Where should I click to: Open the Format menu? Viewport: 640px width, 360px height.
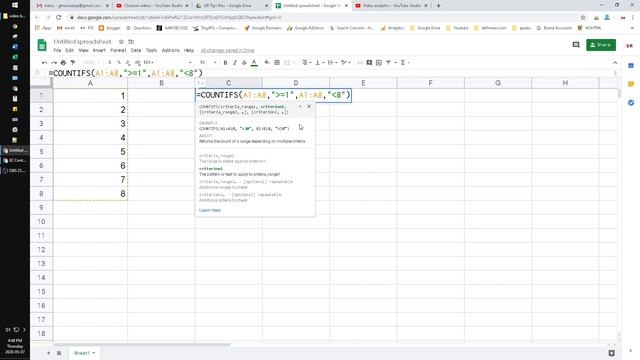[118, 50]
